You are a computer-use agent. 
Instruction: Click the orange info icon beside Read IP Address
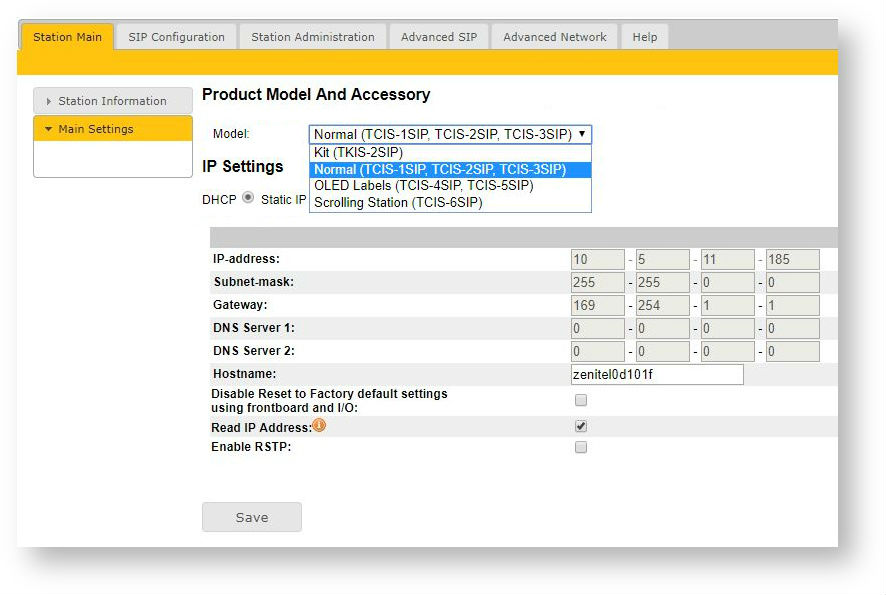click(319, 426)
